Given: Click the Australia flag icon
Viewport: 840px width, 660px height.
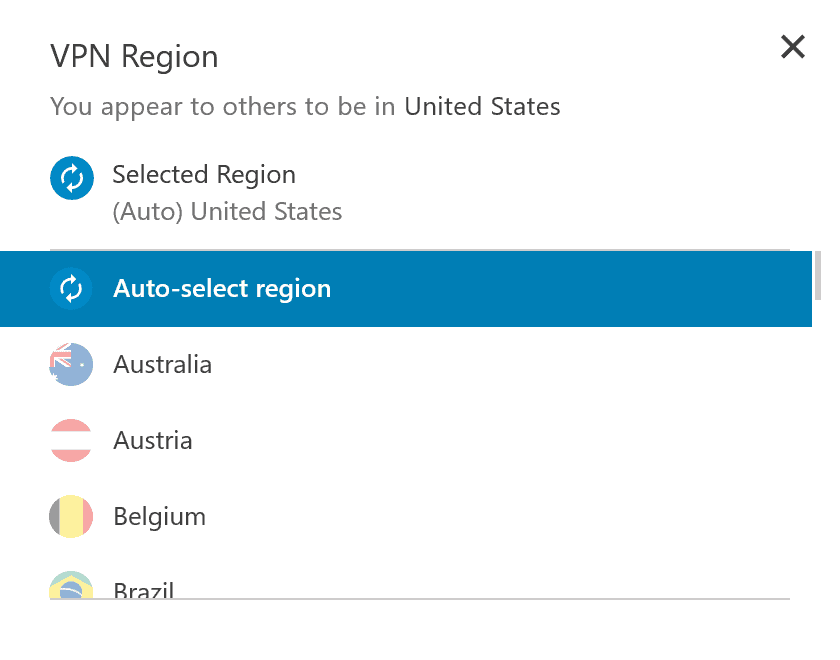Looking at the screenshot, I should (x=71, y=364).
